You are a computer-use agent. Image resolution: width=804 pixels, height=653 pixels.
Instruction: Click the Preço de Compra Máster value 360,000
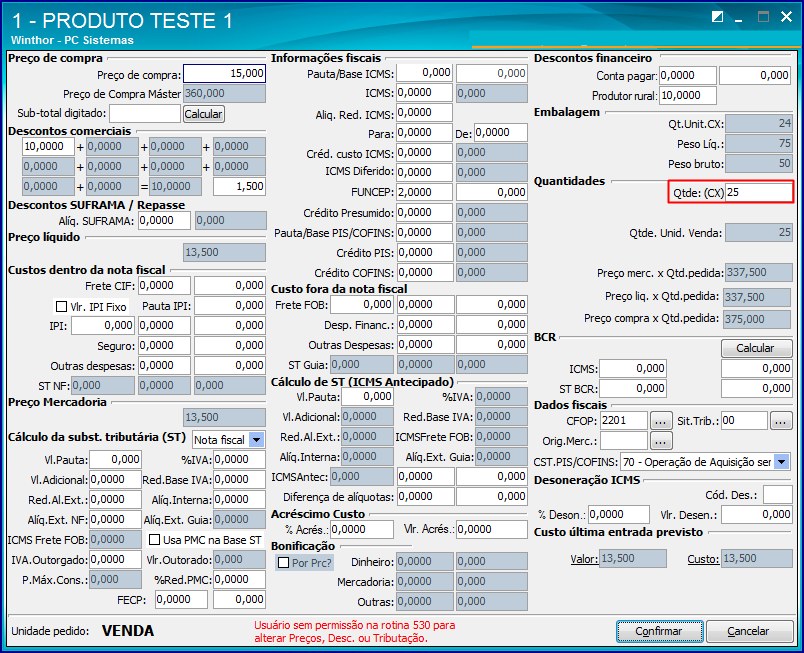(x=224, y=94)
